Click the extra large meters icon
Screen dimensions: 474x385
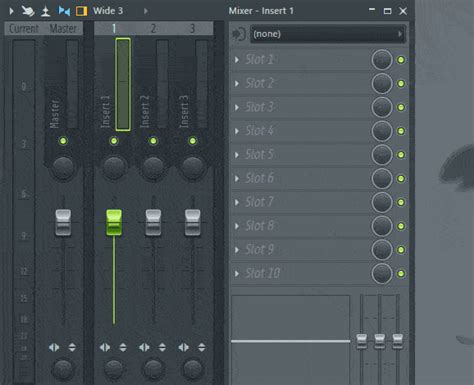pyautogui.click(x=45, y=11)
